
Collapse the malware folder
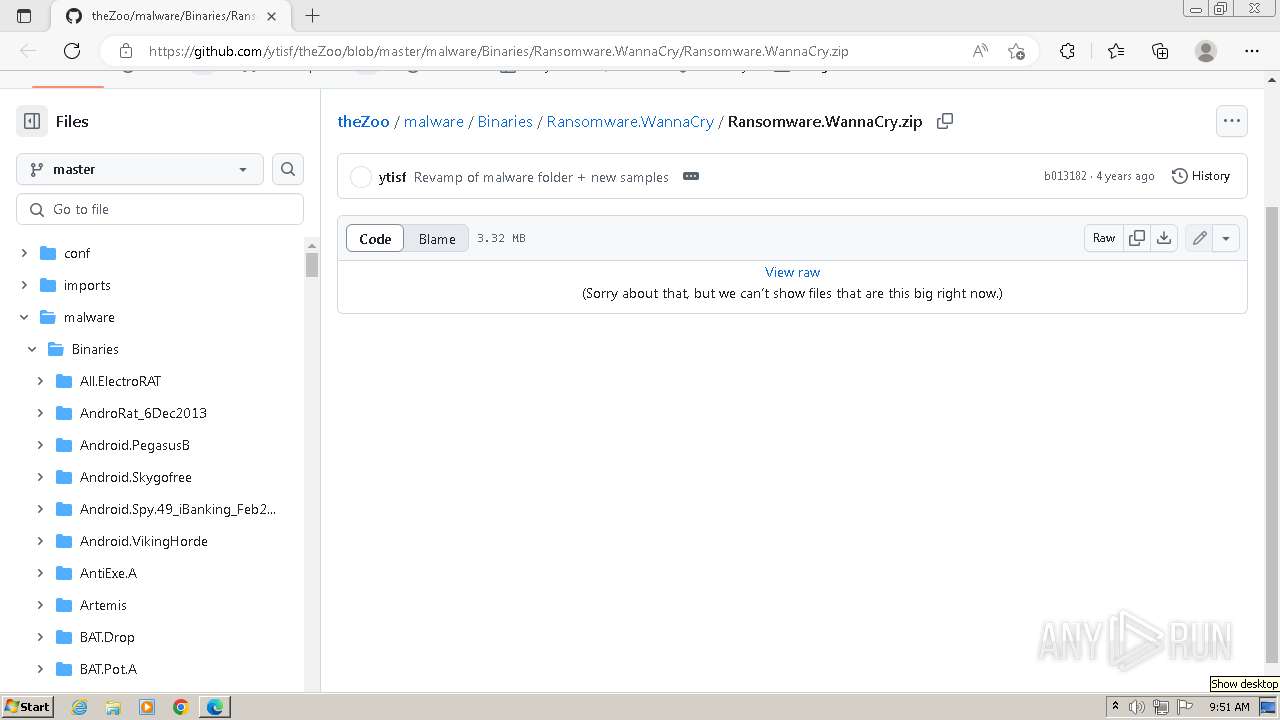[24, 317]
